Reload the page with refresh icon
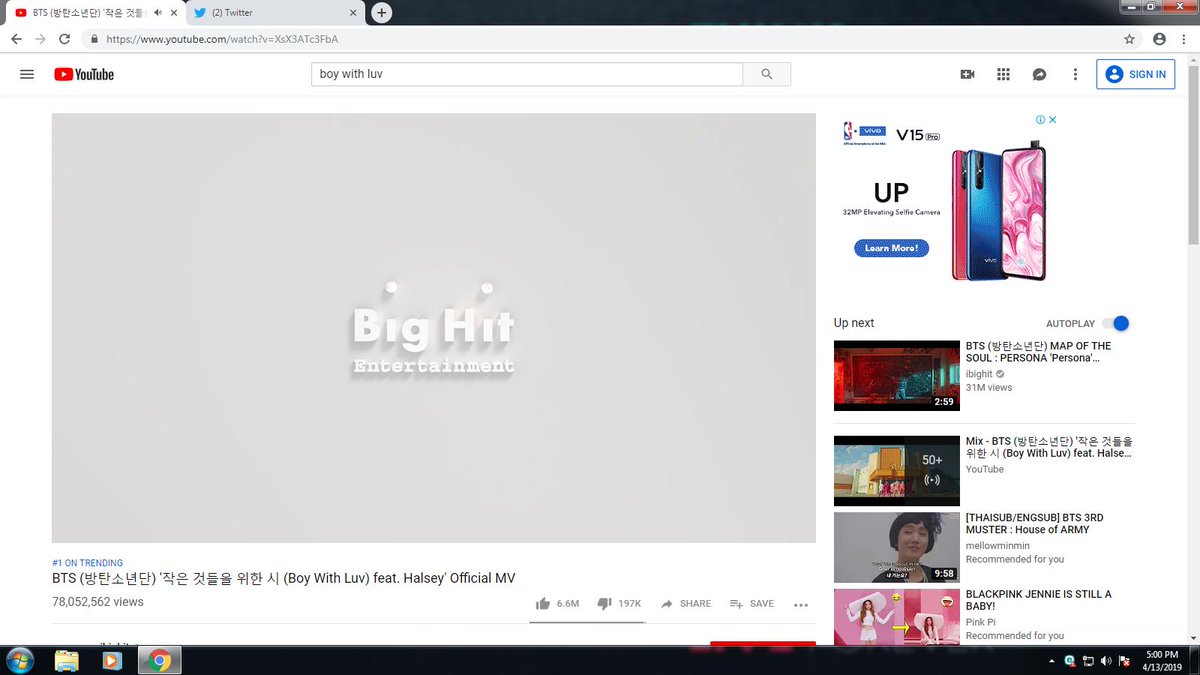 tap(64, 39)
